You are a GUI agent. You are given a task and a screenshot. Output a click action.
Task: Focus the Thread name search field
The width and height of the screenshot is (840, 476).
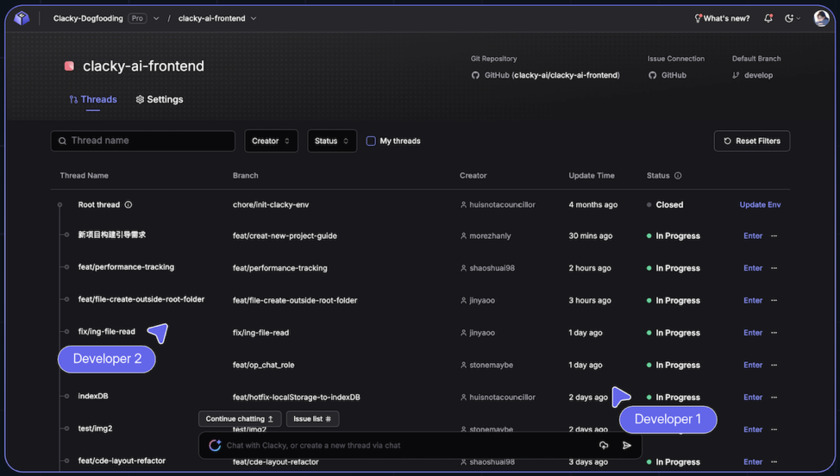150,141
